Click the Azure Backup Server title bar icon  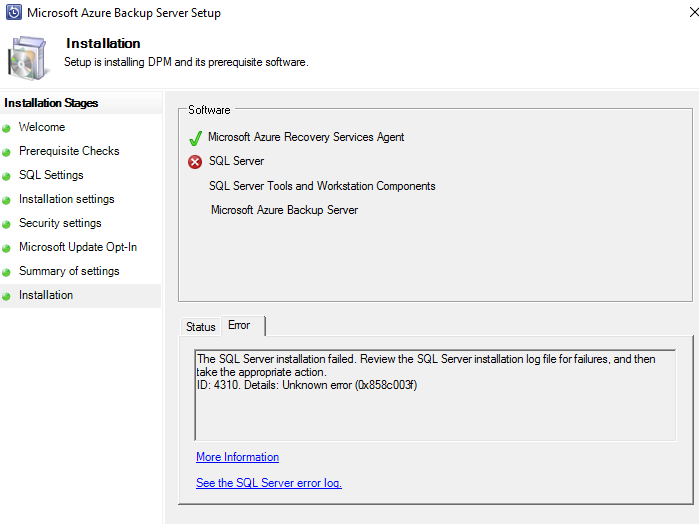pos(14,12)
